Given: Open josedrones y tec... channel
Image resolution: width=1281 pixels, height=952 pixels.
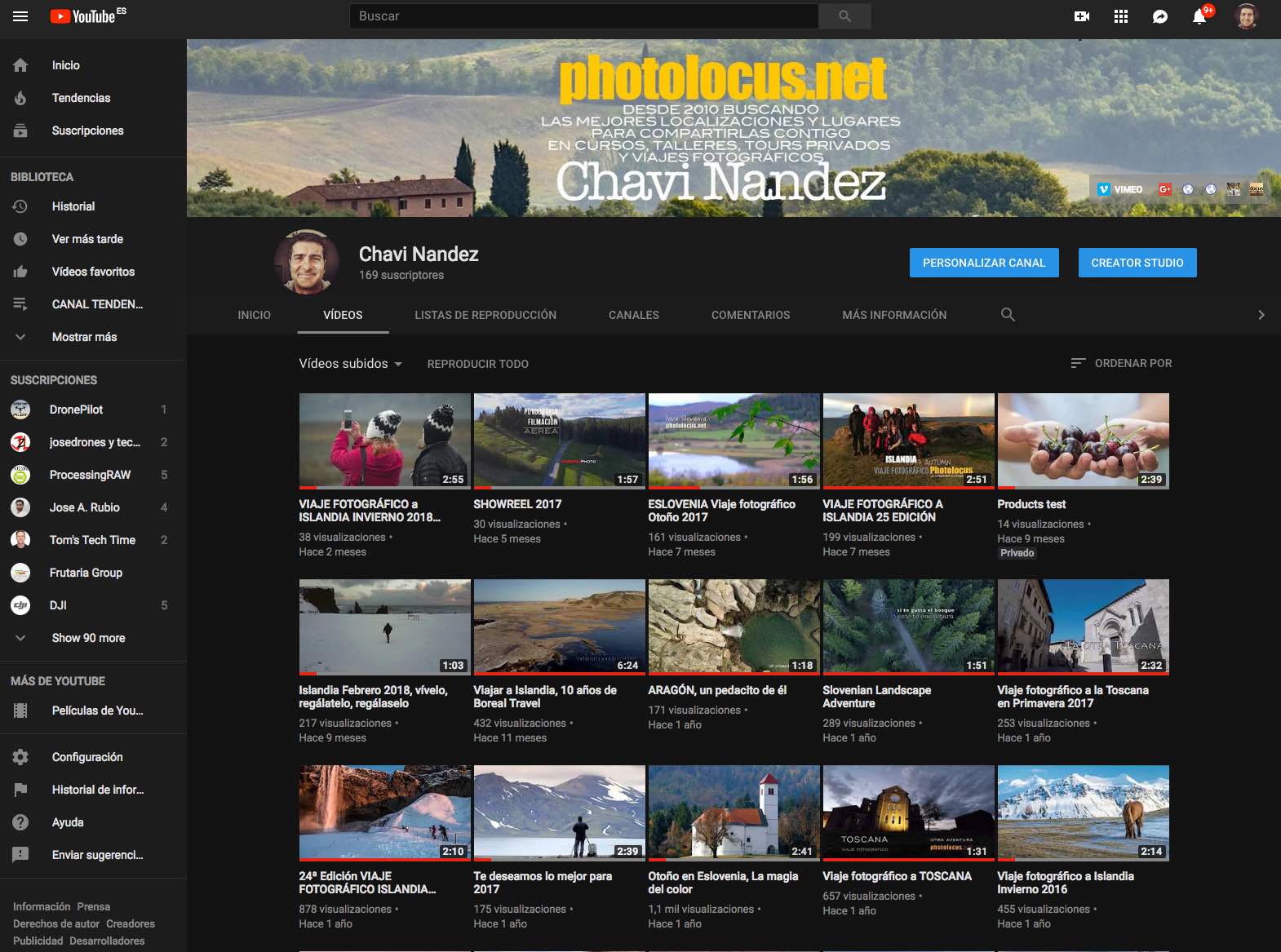Looking at the screenshot, I should [x=93, y=442].
